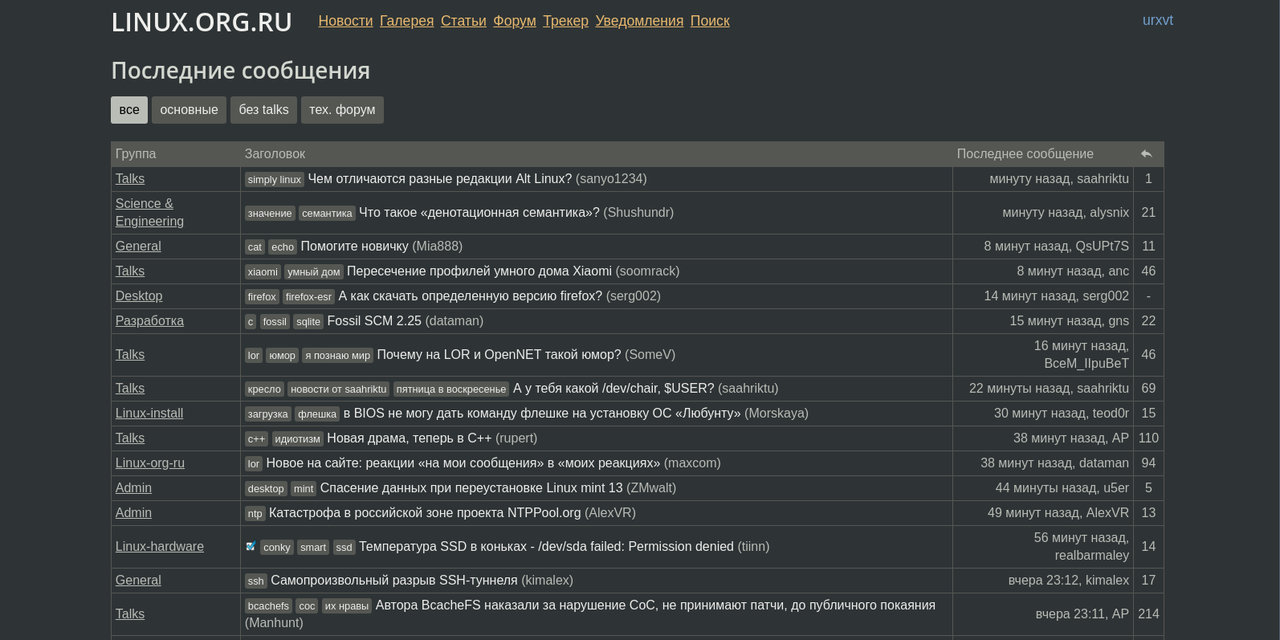Viewport: 1280px width, 640px height.
Task: Click the 'sqlite' tag
Action: [x=309, y=322]
